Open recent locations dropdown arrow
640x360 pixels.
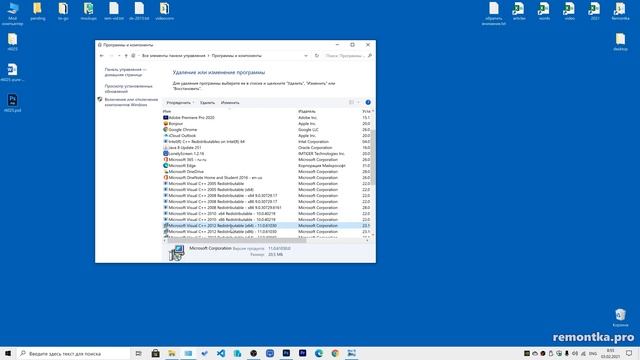click(119, 56)
